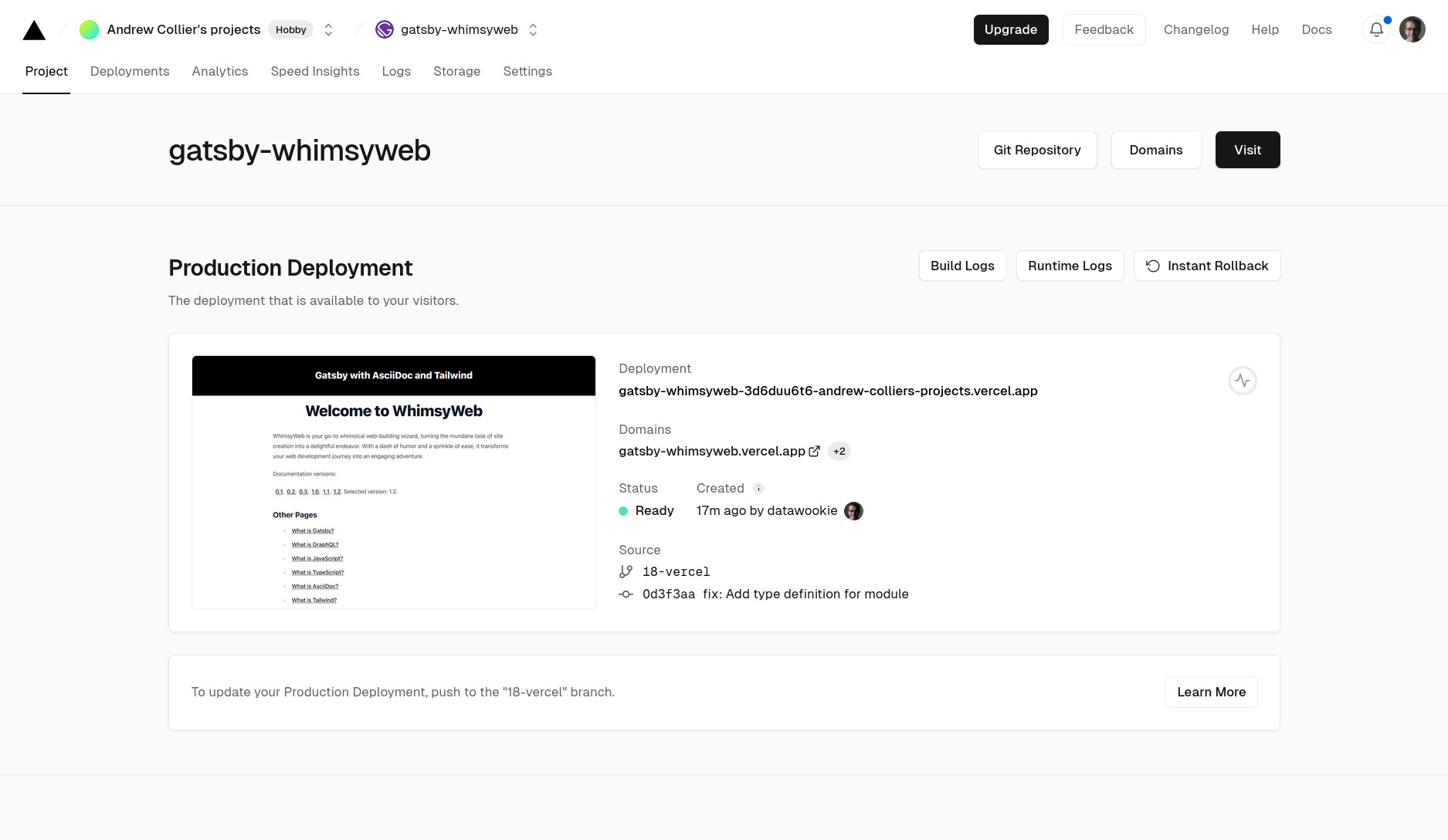1448x840 pixels.
Task: Click the external link icon beside domain
Action: (814, 452)
